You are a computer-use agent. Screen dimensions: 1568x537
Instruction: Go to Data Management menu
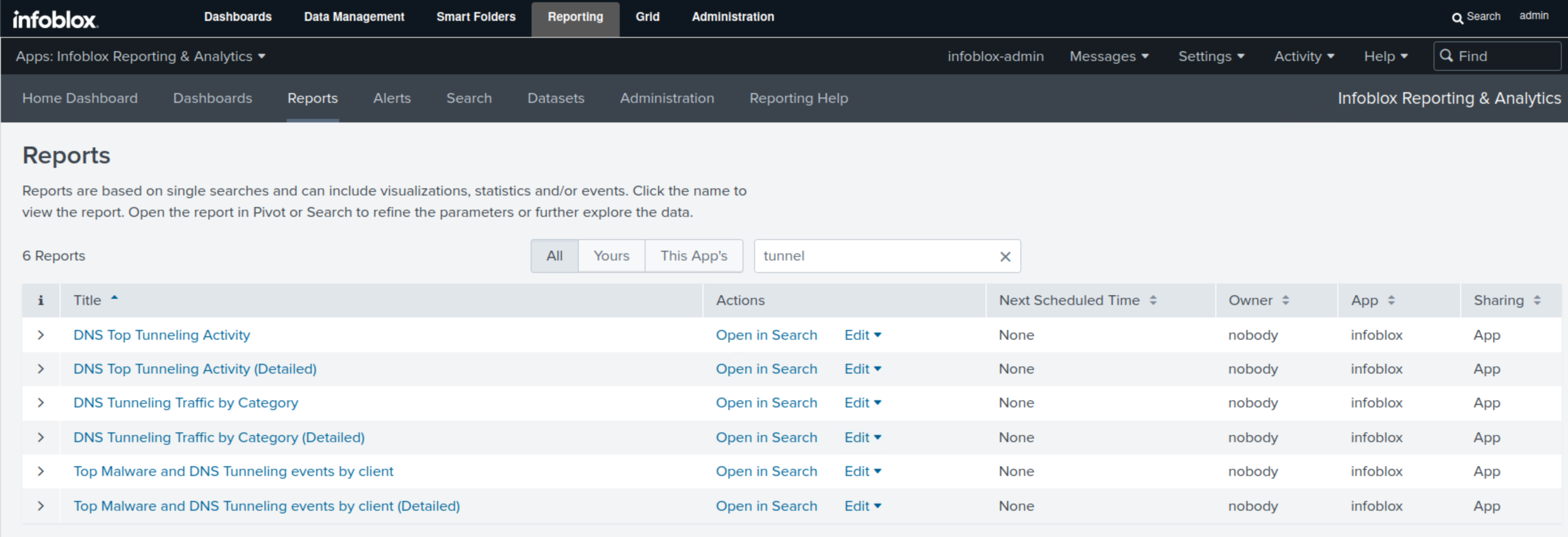click(353, 17)
